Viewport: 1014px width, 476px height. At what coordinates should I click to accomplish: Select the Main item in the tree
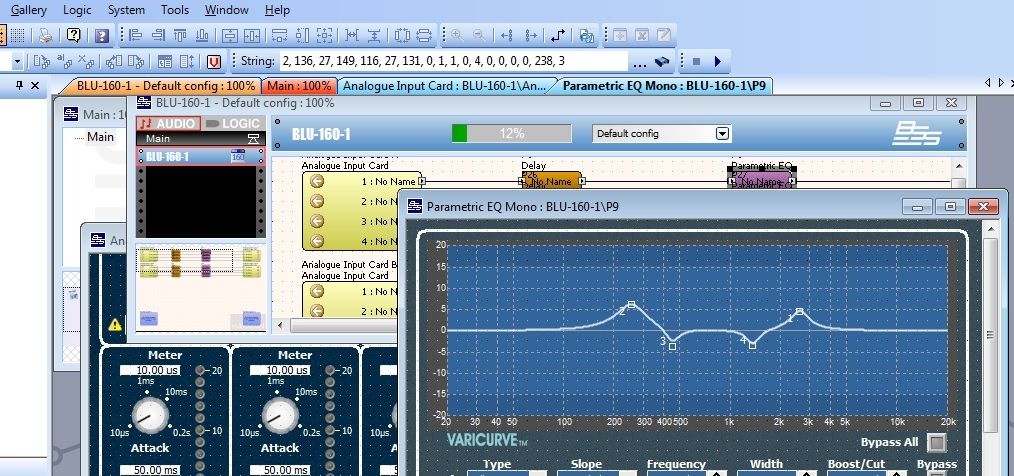[100, 137]
